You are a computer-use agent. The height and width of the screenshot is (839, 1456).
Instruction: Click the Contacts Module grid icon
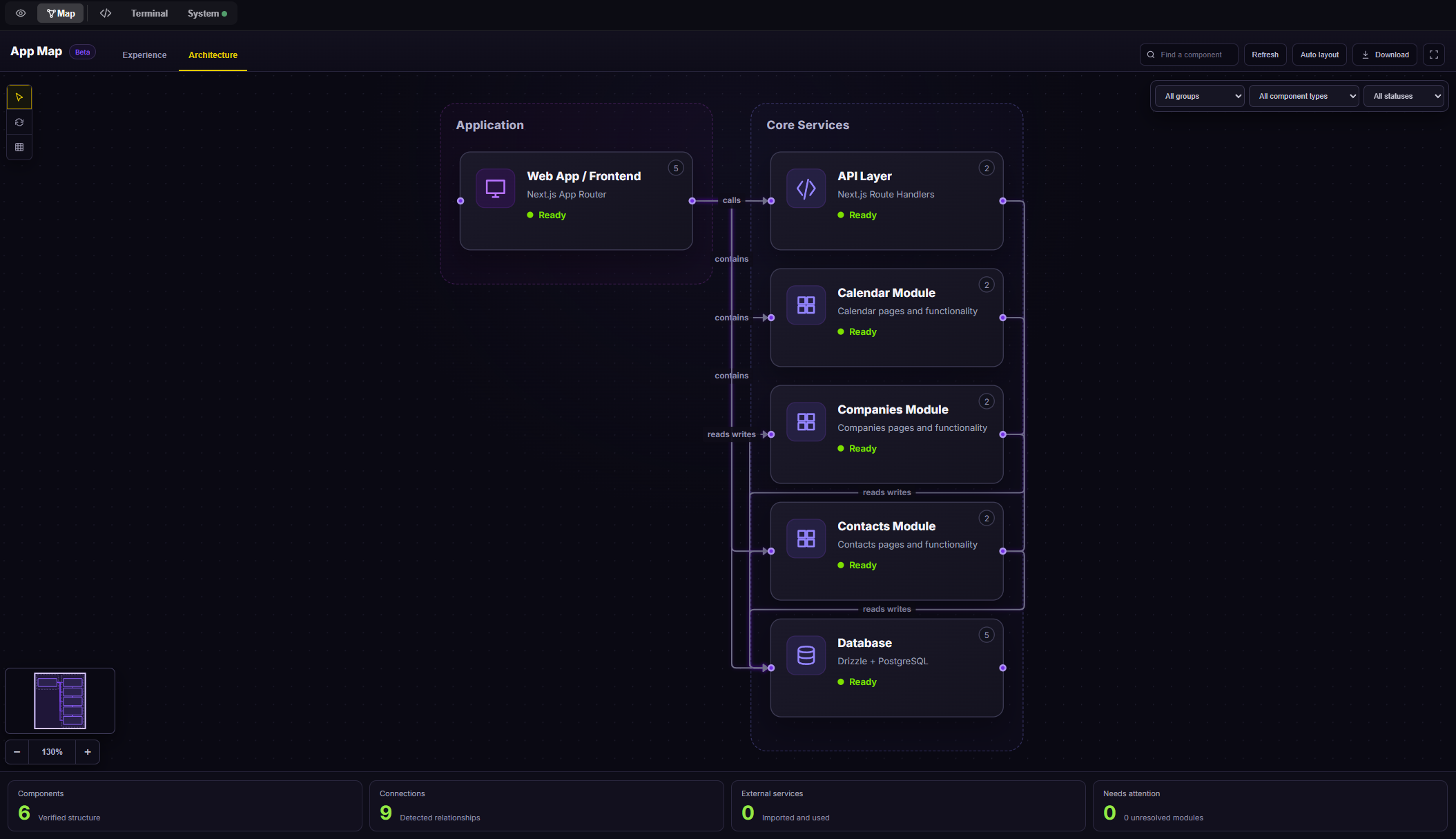(x=806, y=538)
